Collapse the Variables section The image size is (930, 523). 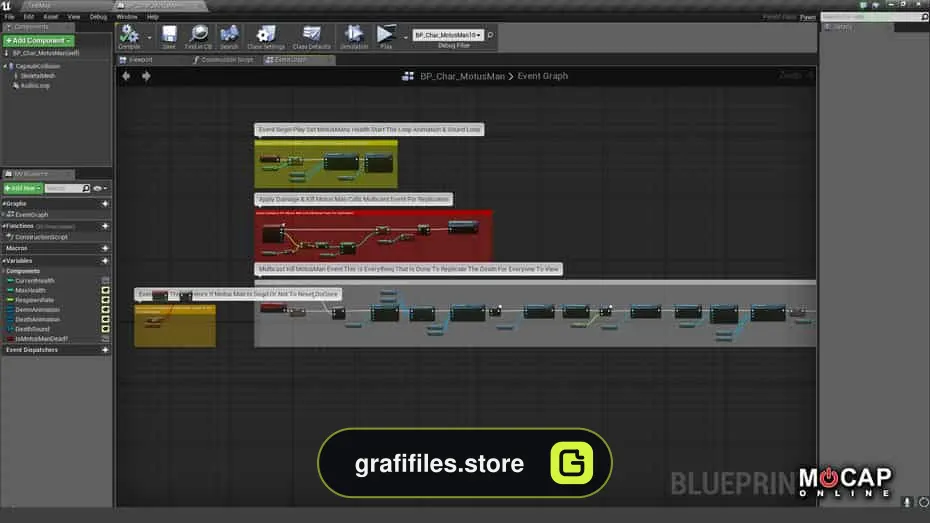pyautogui.click(x=4, y=260)
